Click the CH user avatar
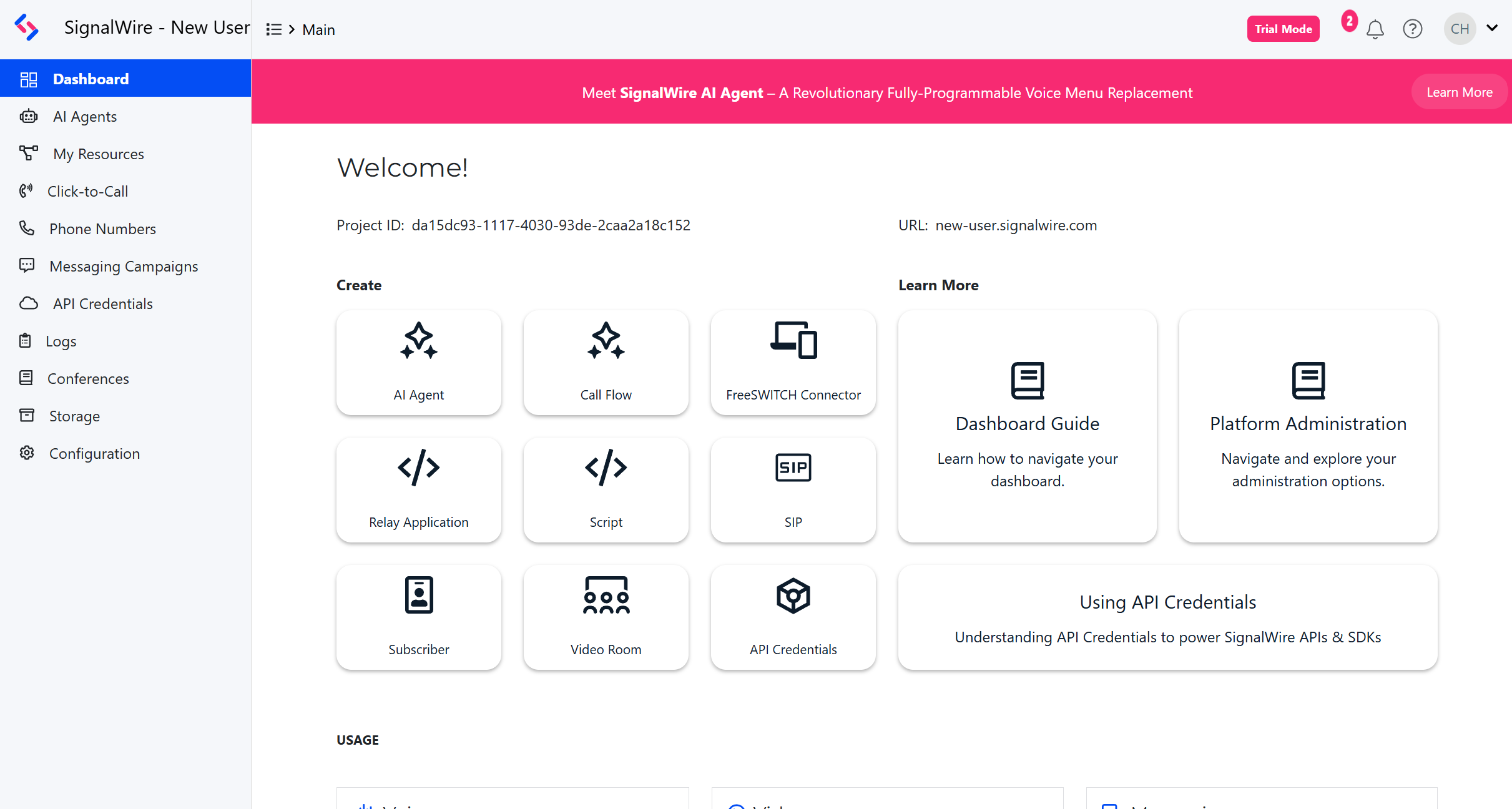The height and width of the screenshot is (809, 1512). click(1460, 29)
